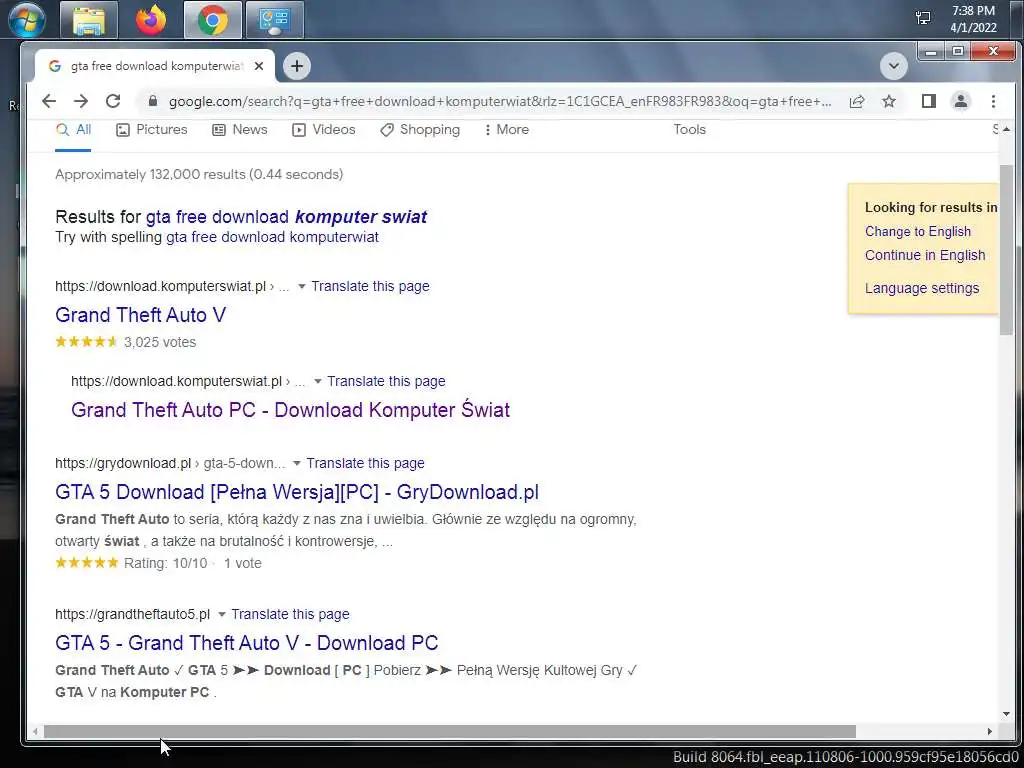The image size is (1024, 768).
Task: Translate the Grand Theft Auto PC result
Action: coord(386,381)
